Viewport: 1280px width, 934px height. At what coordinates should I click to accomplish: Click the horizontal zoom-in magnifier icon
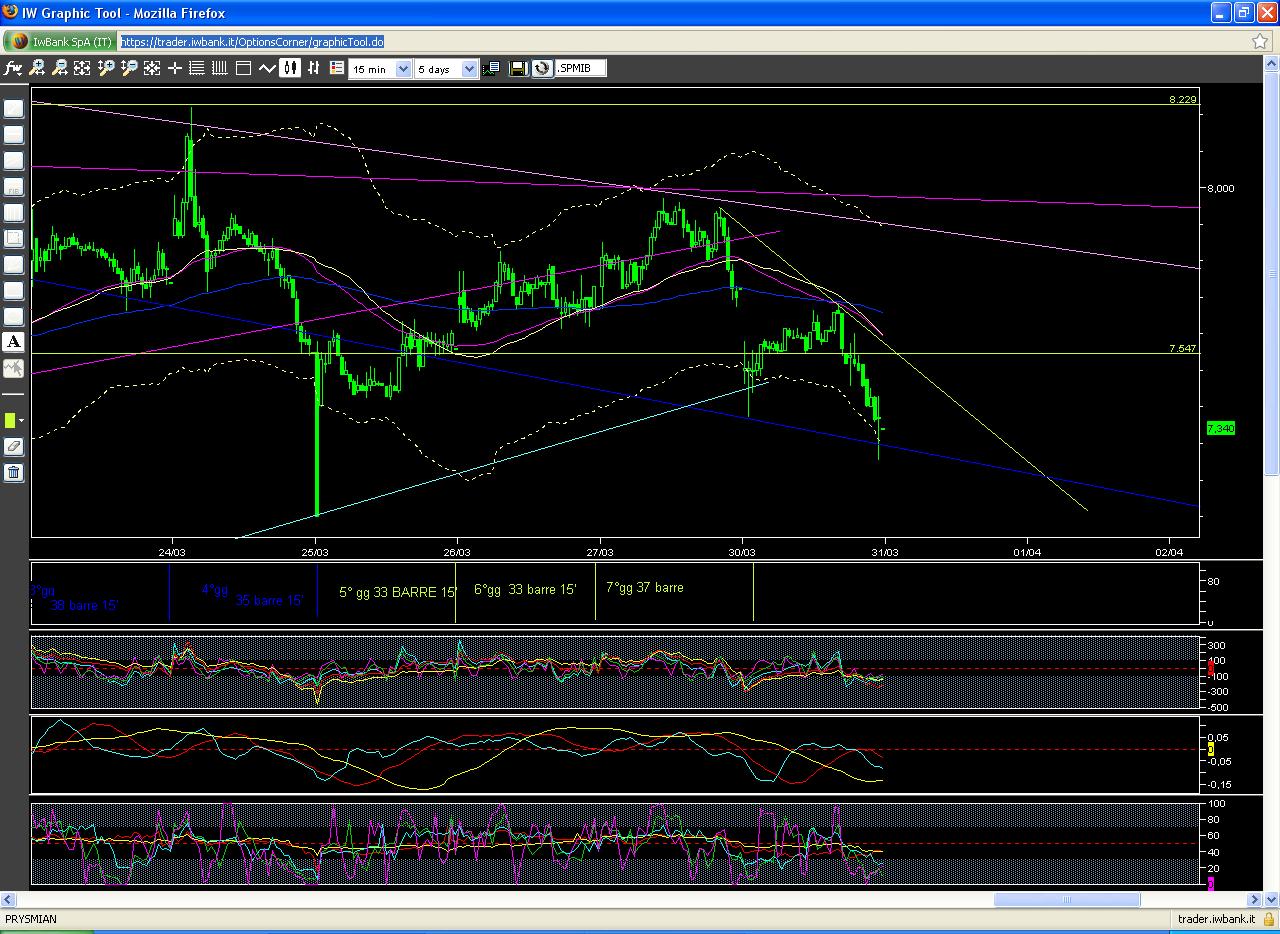click(37, 68)
